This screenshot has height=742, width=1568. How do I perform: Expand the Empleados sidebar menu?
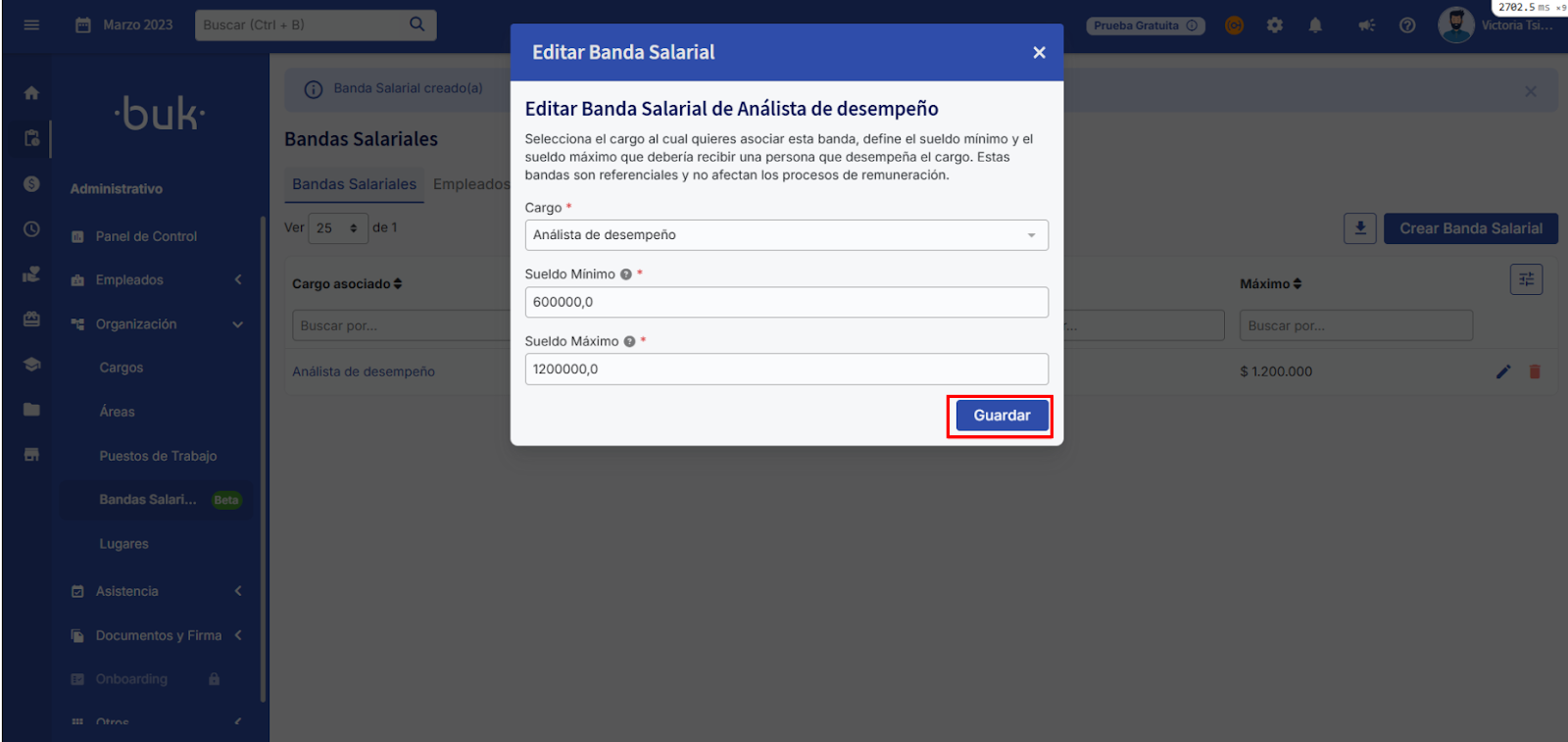pyautogui.click(x=157, y=280)
